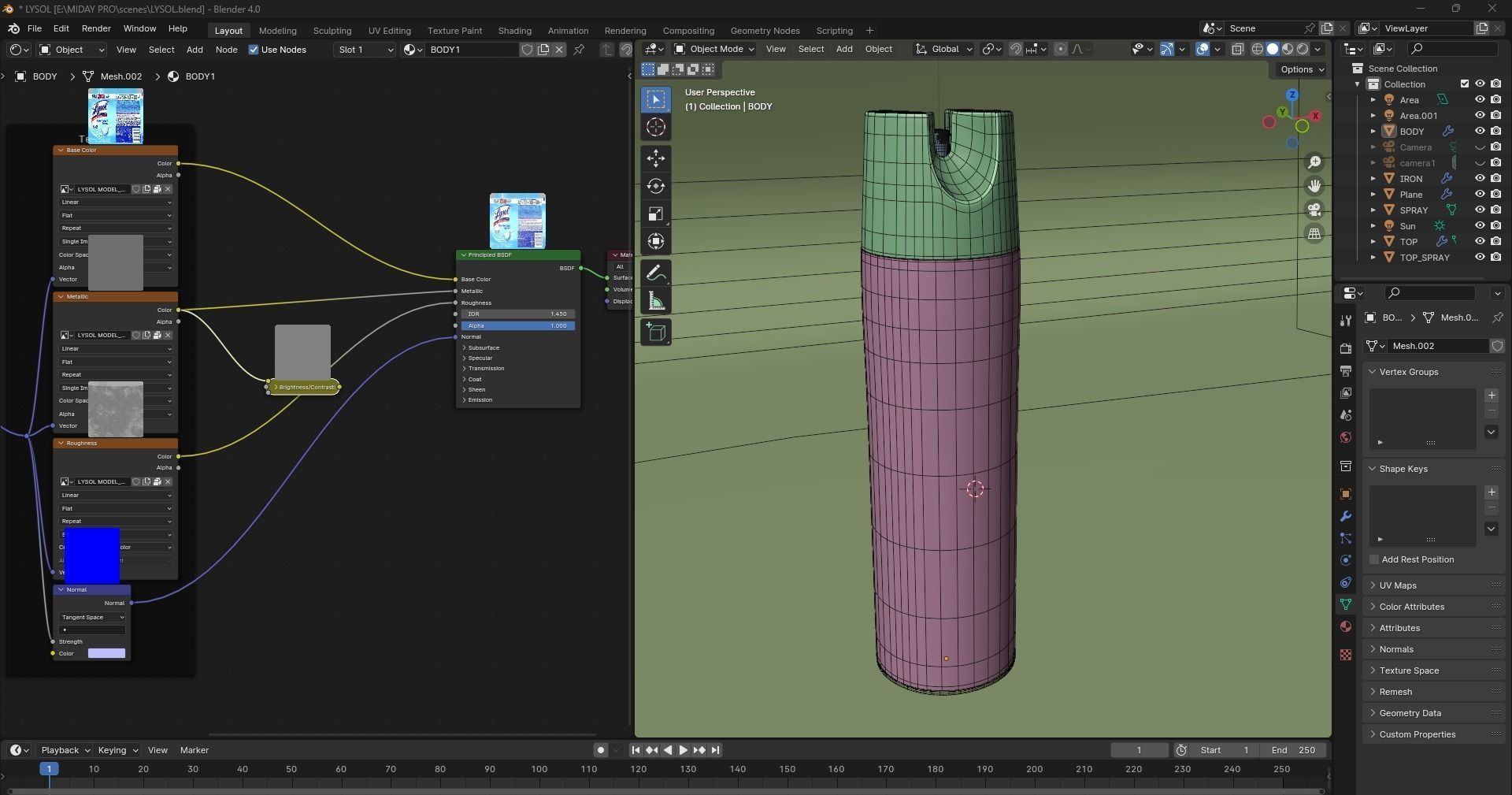Click the Normal node Color swatch
The width and height of the screenshot is (1512, 795).
[x=106, y=653]
